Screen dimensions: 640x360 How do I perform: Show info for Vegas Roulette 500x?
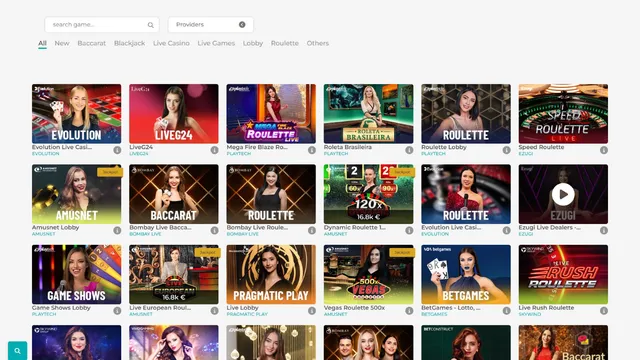[x=409, y=311]
